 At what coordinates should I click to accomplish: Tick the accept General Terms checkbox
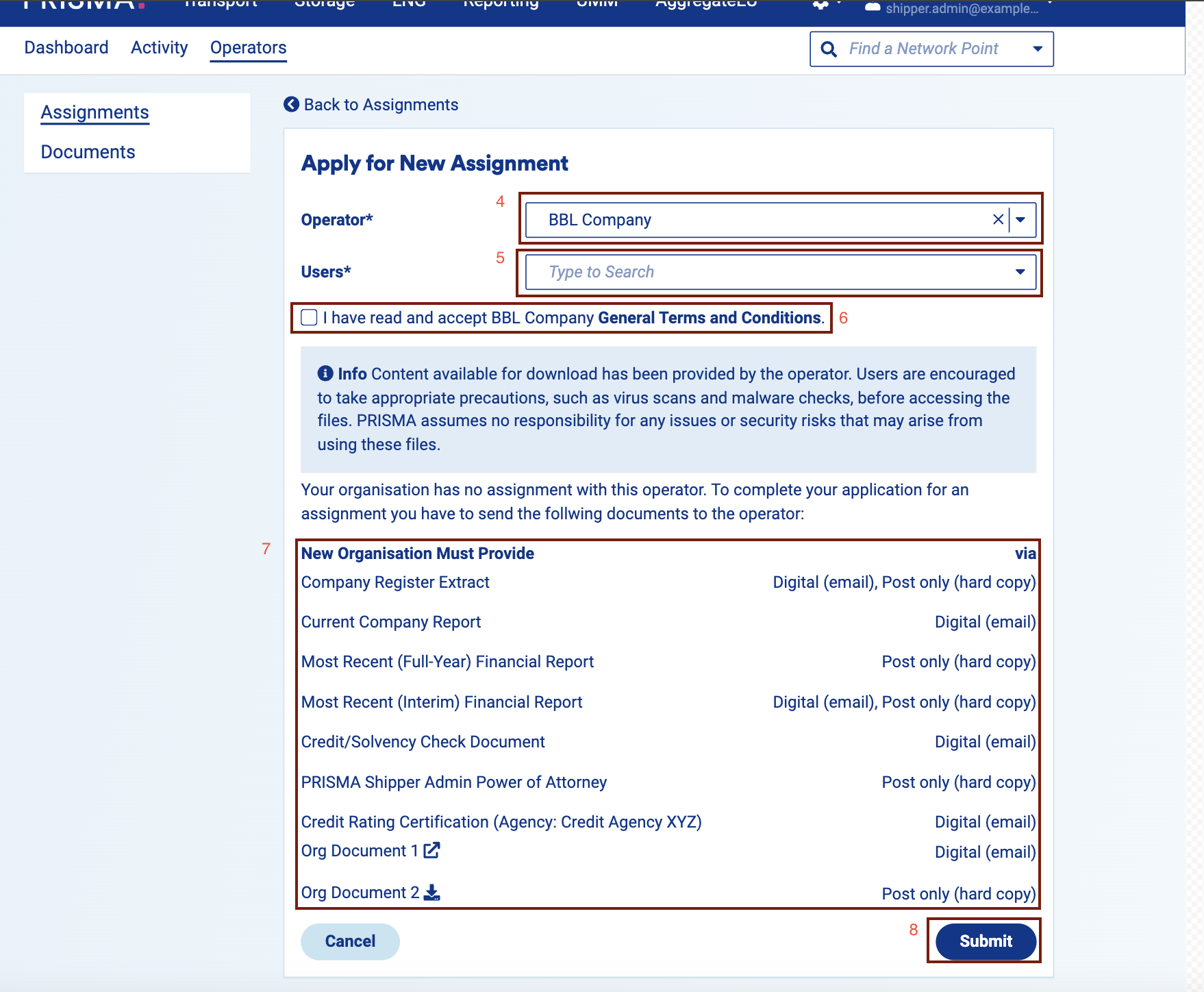coord(310,317)
